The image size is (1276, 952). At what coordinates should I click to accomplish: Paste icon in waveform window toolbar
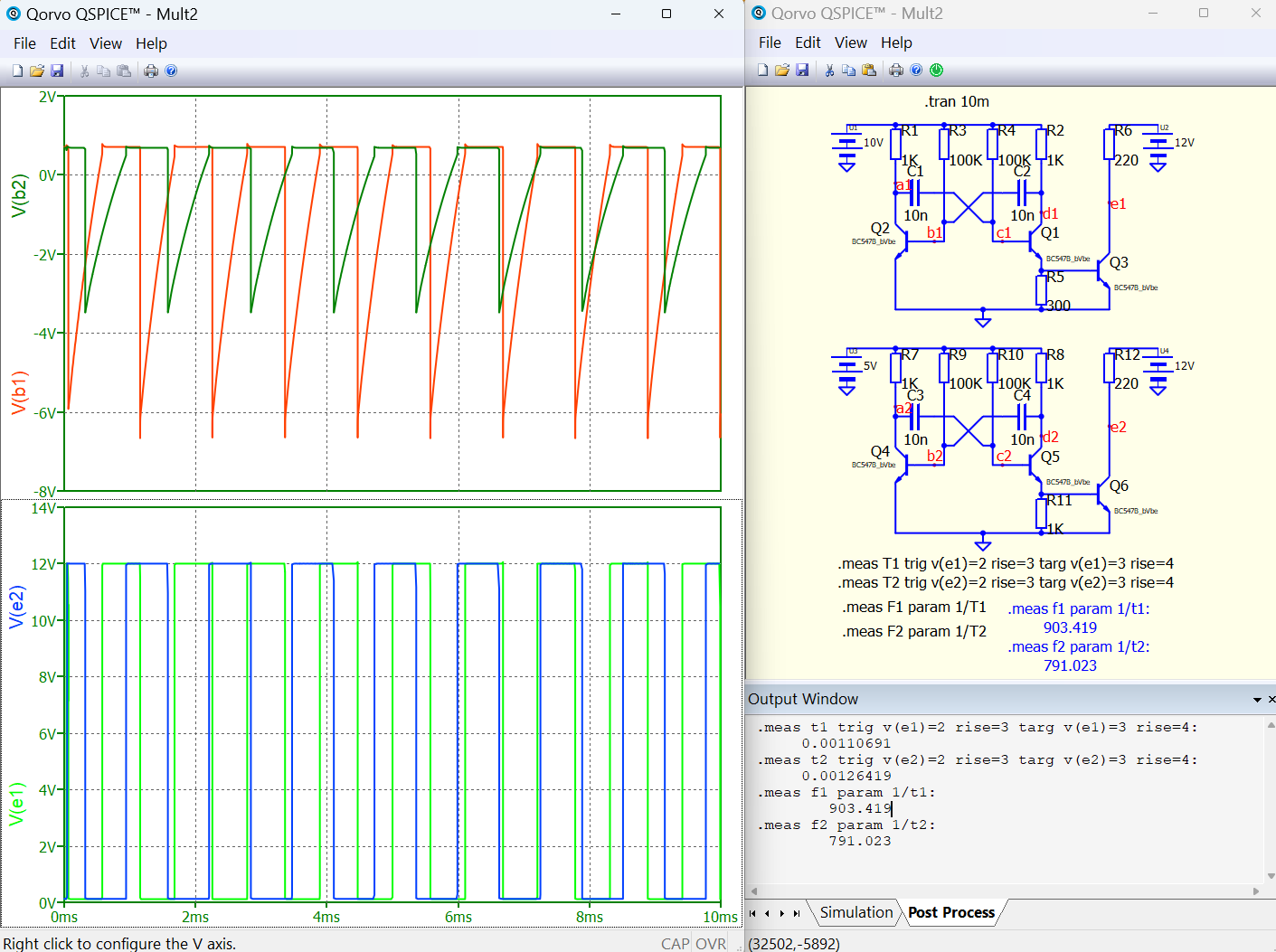click(124, 71)
